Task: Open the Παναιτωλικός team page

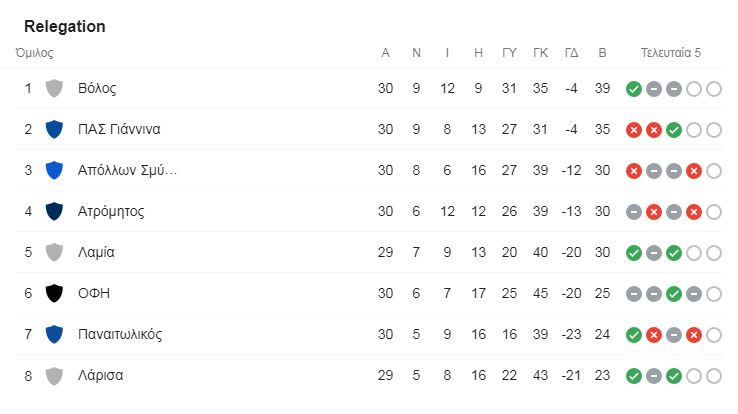Action: pos(120,334)
